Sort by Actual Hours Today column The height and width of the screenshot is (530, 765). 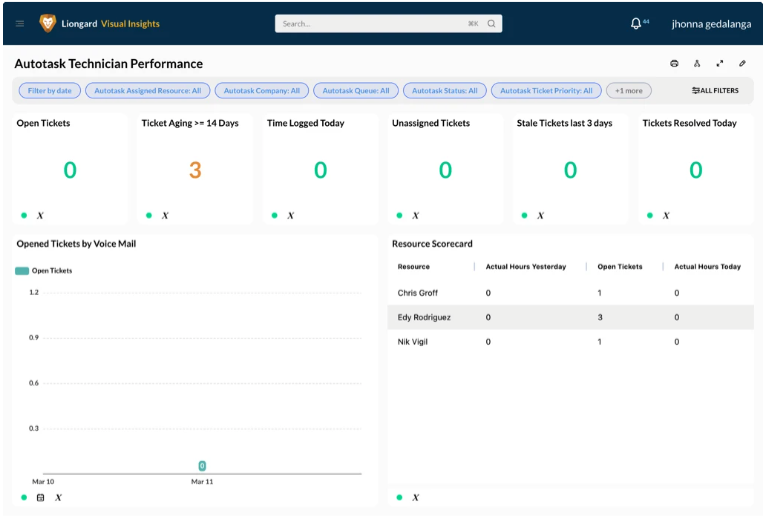[707, 266]
